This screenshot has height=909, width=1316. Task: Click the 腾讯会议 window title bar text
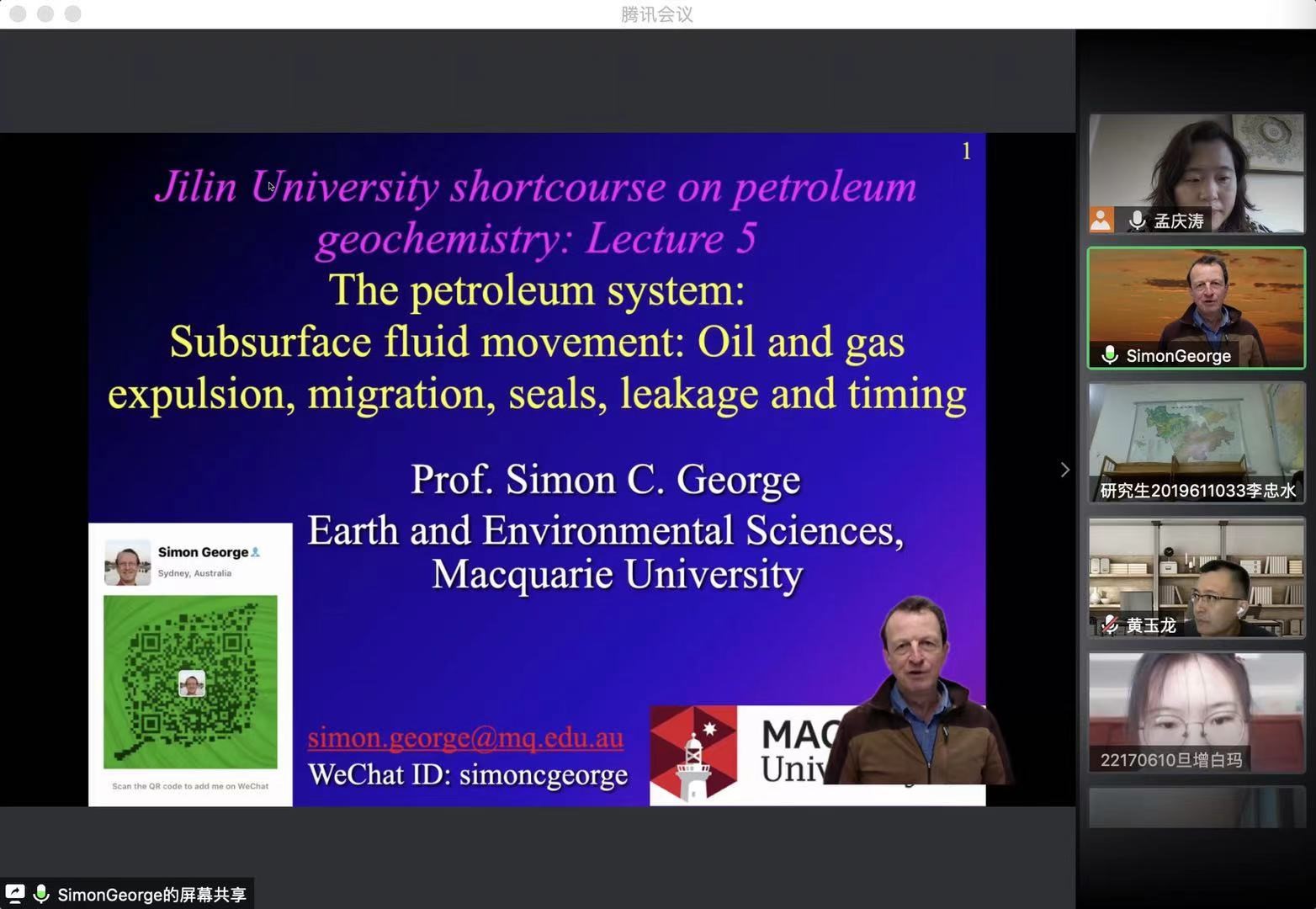[657, 14]
